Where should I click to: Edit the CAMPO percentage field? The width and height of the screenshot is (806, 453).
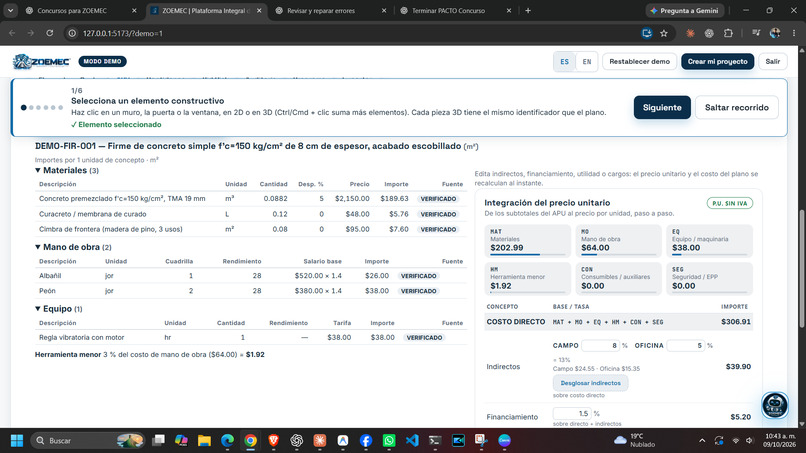coord(600,346)
